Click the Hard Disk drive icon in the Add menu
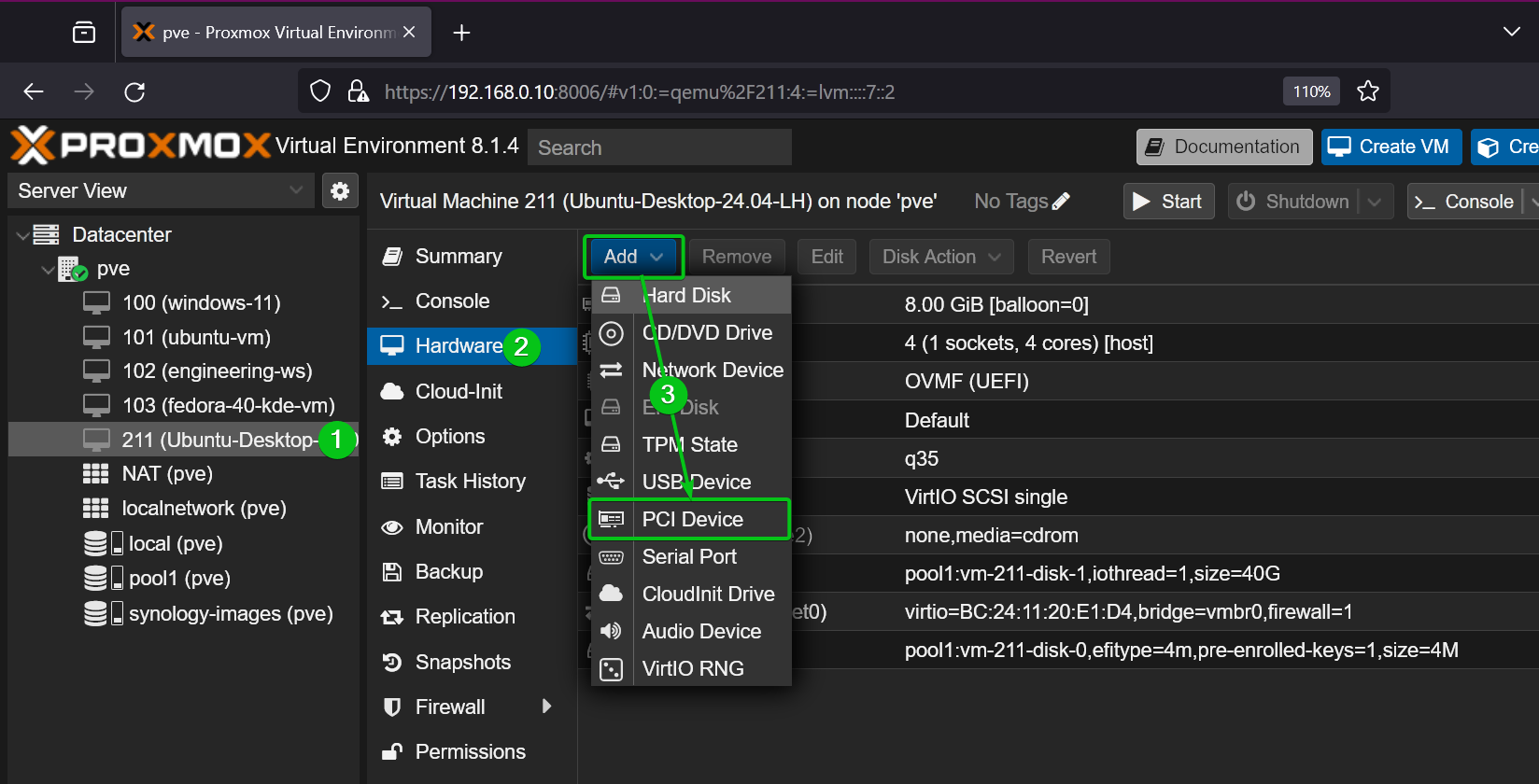The height and width of the screenshot is (784, 1539). (x=611, y=295)
